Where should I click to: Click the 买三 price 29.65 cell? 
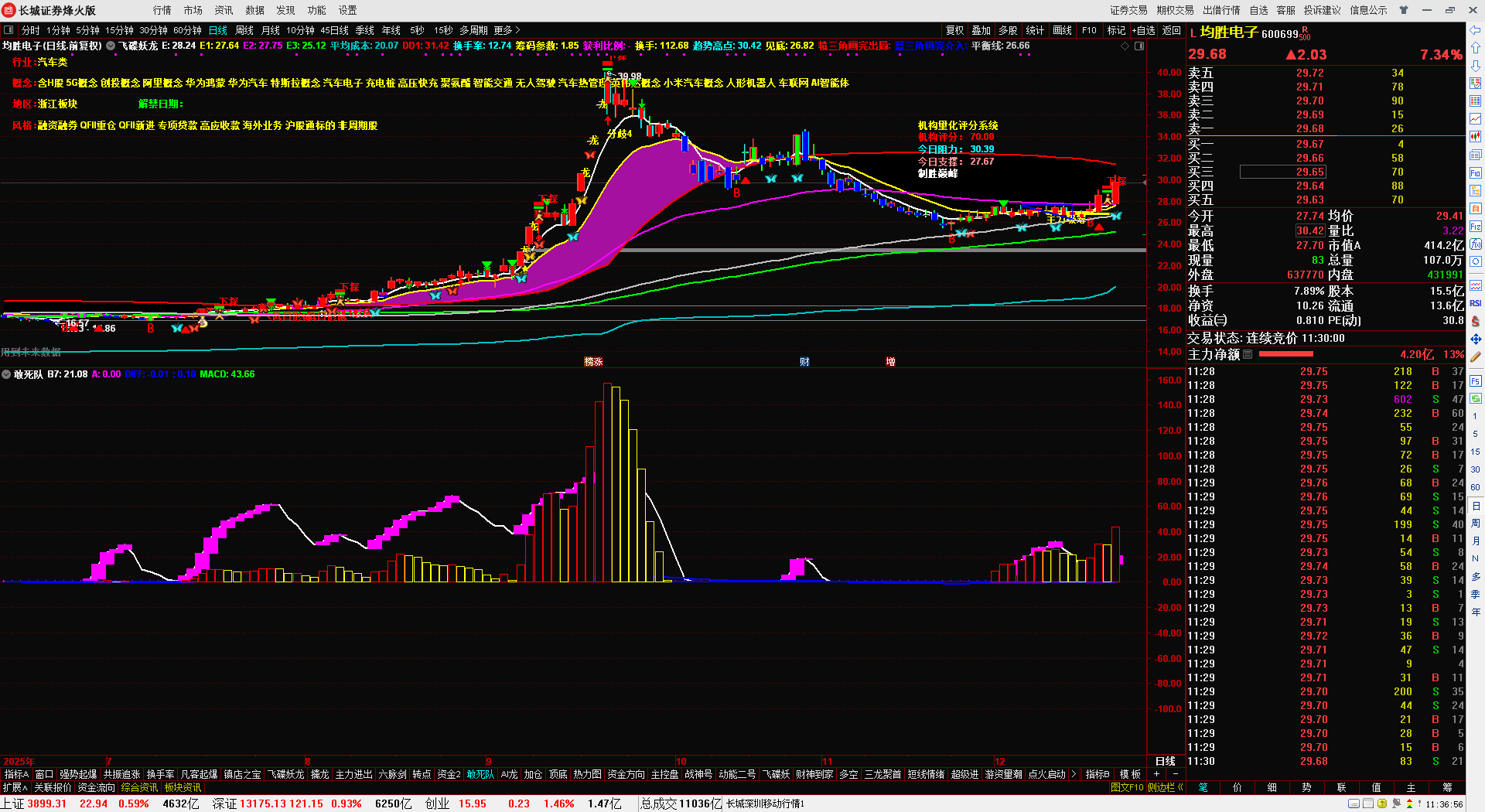click(x=1282, y=172)
